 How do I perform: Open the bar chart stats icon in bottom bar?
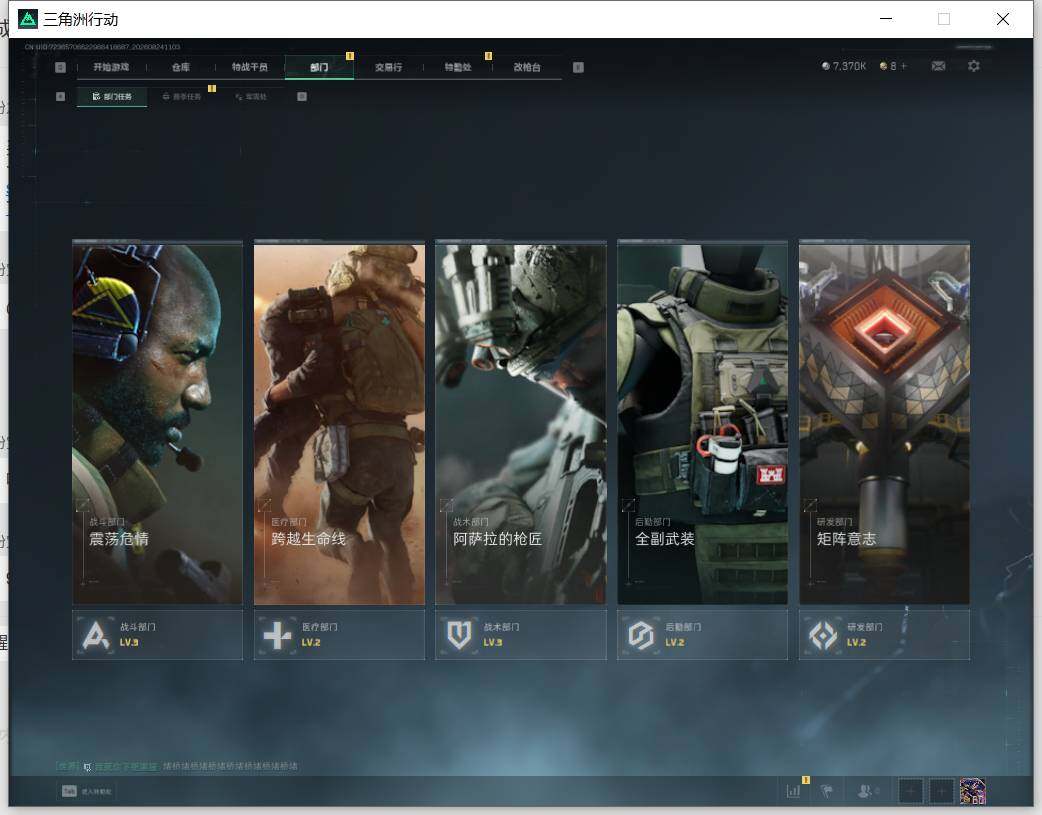click(793, 791)
